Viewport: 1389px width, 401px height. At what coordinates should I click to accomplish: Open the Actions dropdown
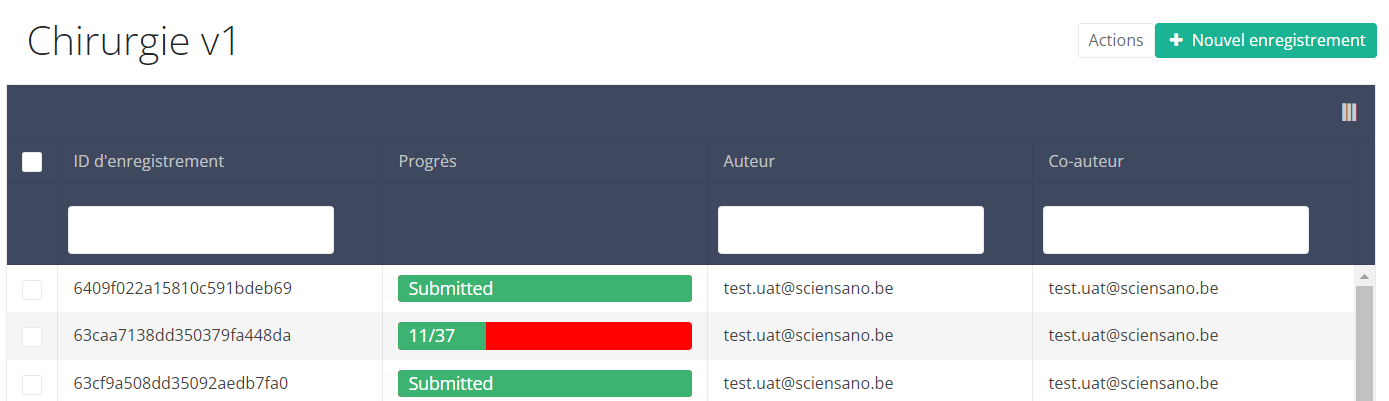pyautogui.click(x=1115, y=40)
